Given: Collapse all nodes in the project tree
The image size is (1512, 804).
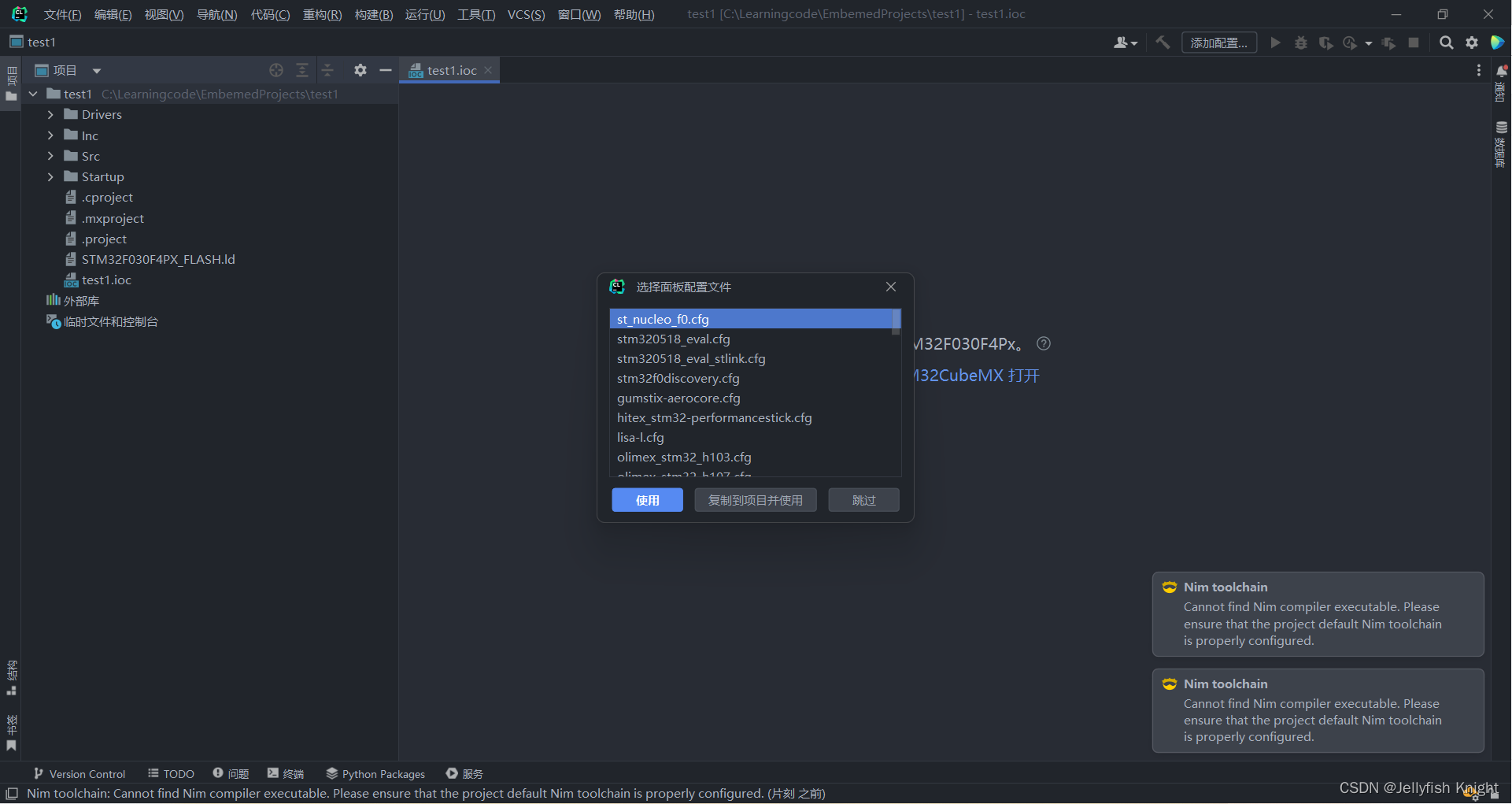Looking at the screenshot, I should (x=327, y=70).
